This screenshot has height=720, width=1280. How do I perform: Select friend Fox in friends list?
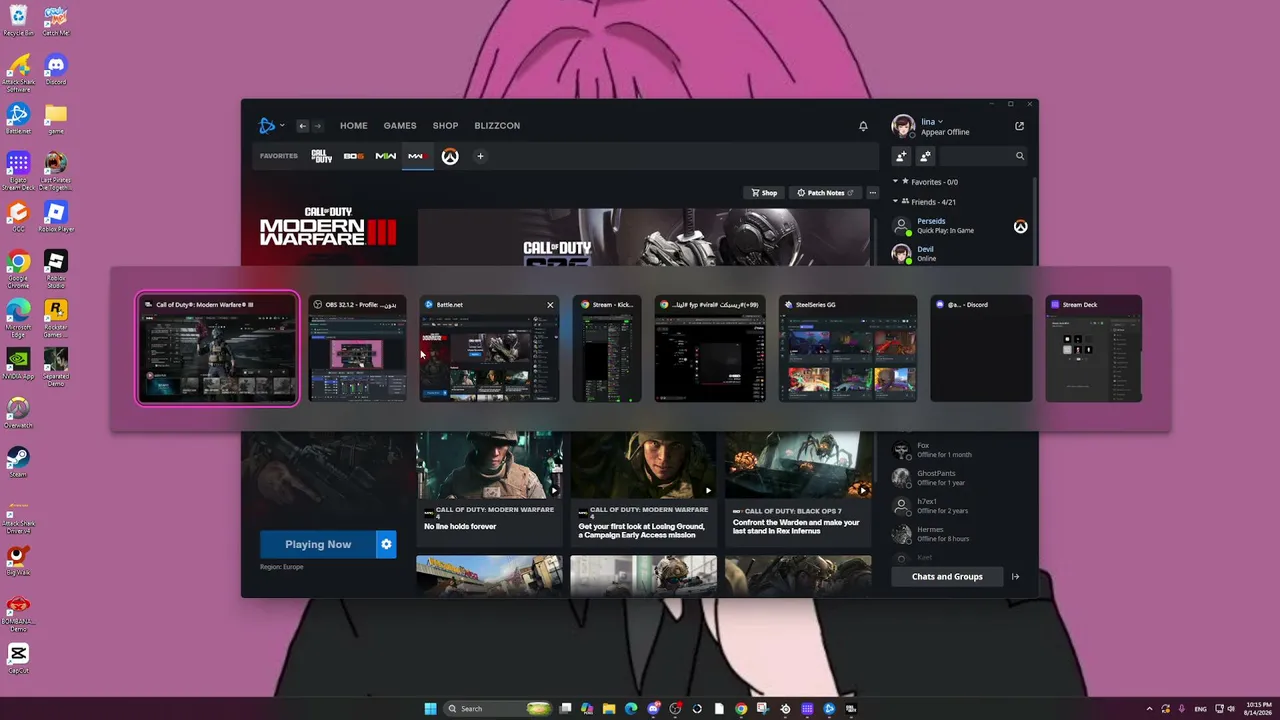click(958, 450)
